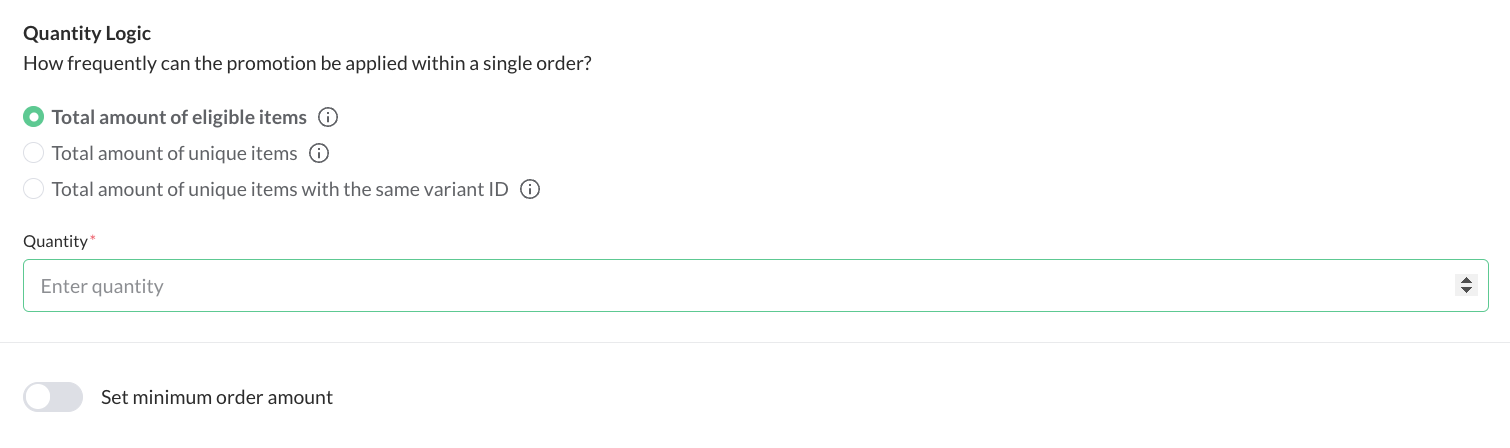The image size is (1510, 448).
Task: Click the divider line above minimum order toggle
Action: pyautogui.click(x=755, y=343)
